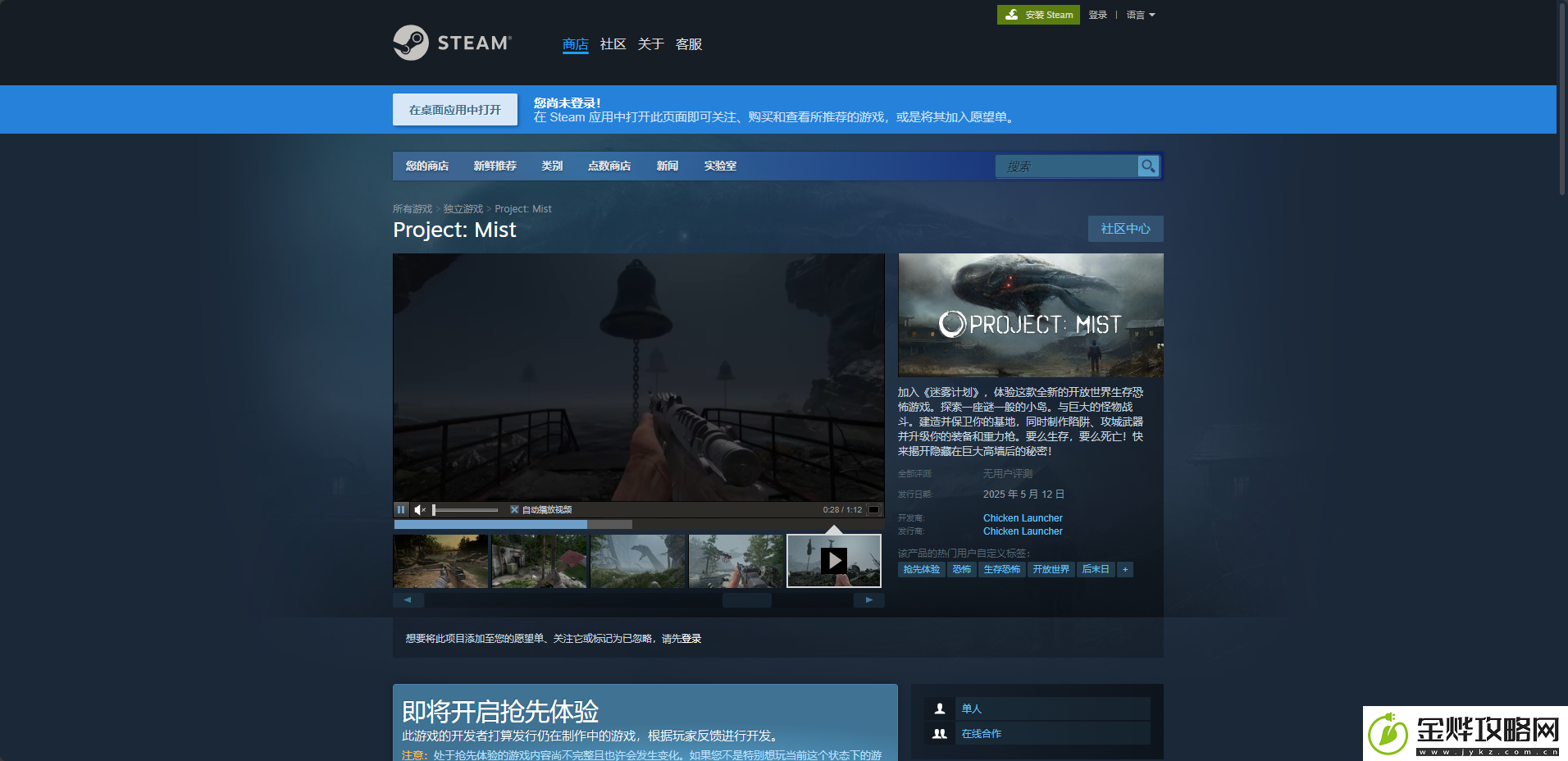
Task: Click the thumbnail strip scrollbar handle
Action: coord(746,599)
